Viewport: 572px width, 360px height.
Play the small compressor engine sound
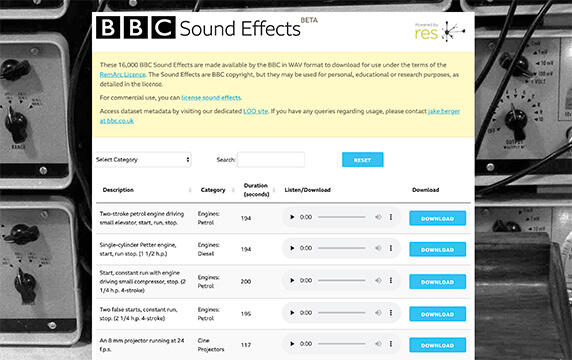(292, 280)
